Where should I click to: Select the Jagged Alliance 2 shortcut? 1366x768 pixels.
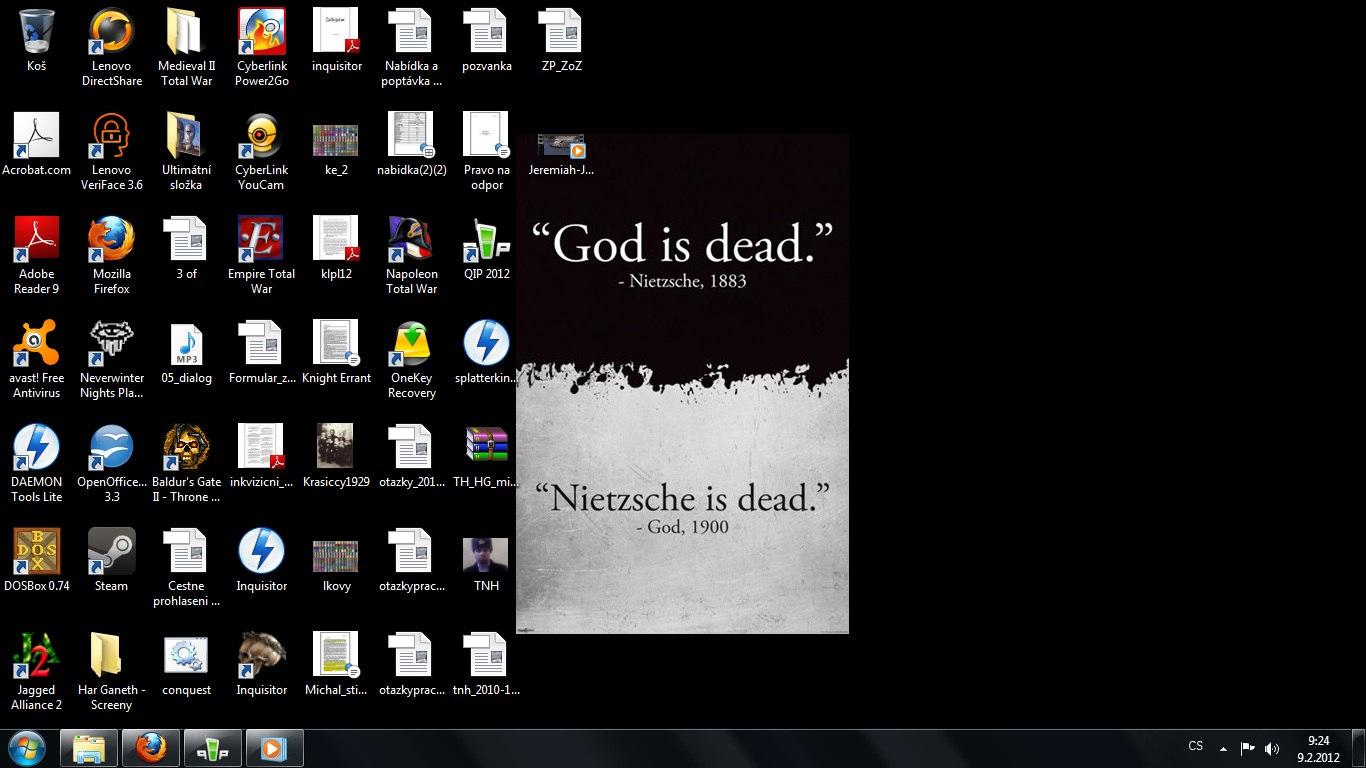(x=37, y=656)
